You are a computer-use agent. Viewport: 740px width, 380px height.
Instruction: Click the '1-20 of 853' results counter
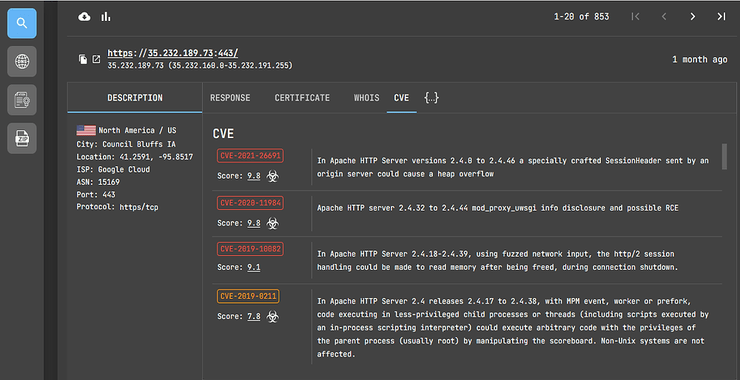tap(581, 17)
